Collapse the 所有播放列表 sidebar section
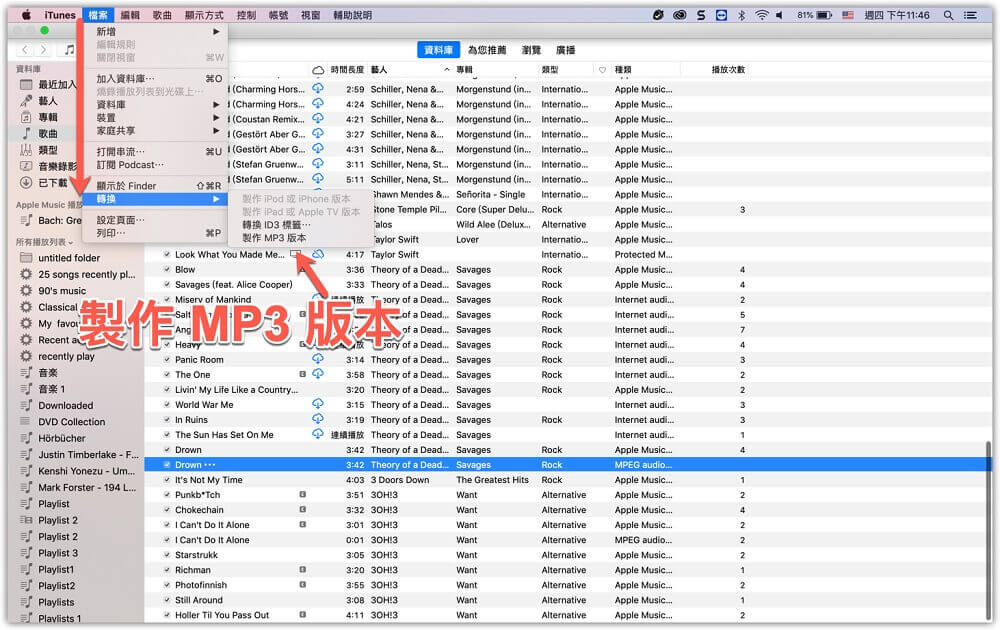This screenshot has width=1000, height=630. (44, 242)
